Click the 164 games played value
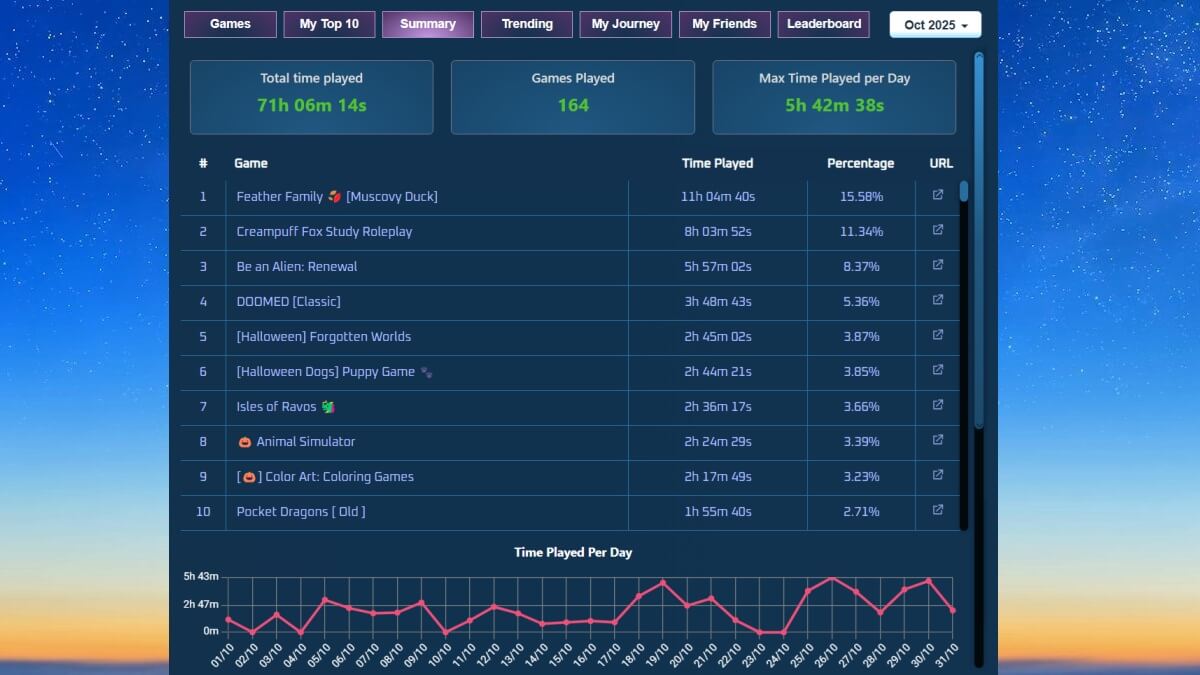The image size is (1200, 675). [573, 106]
